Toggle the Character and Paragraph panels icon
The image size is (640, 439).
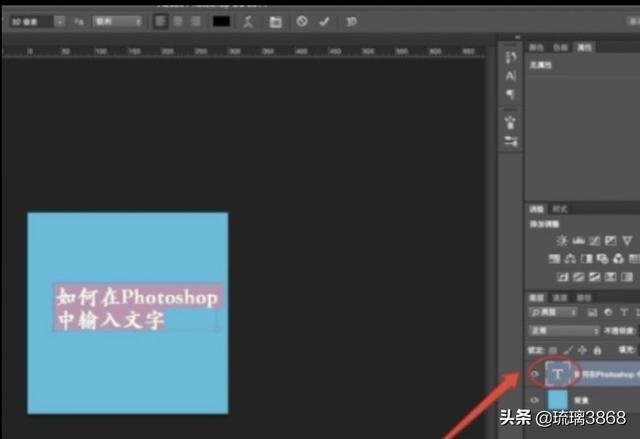point(276,22)
